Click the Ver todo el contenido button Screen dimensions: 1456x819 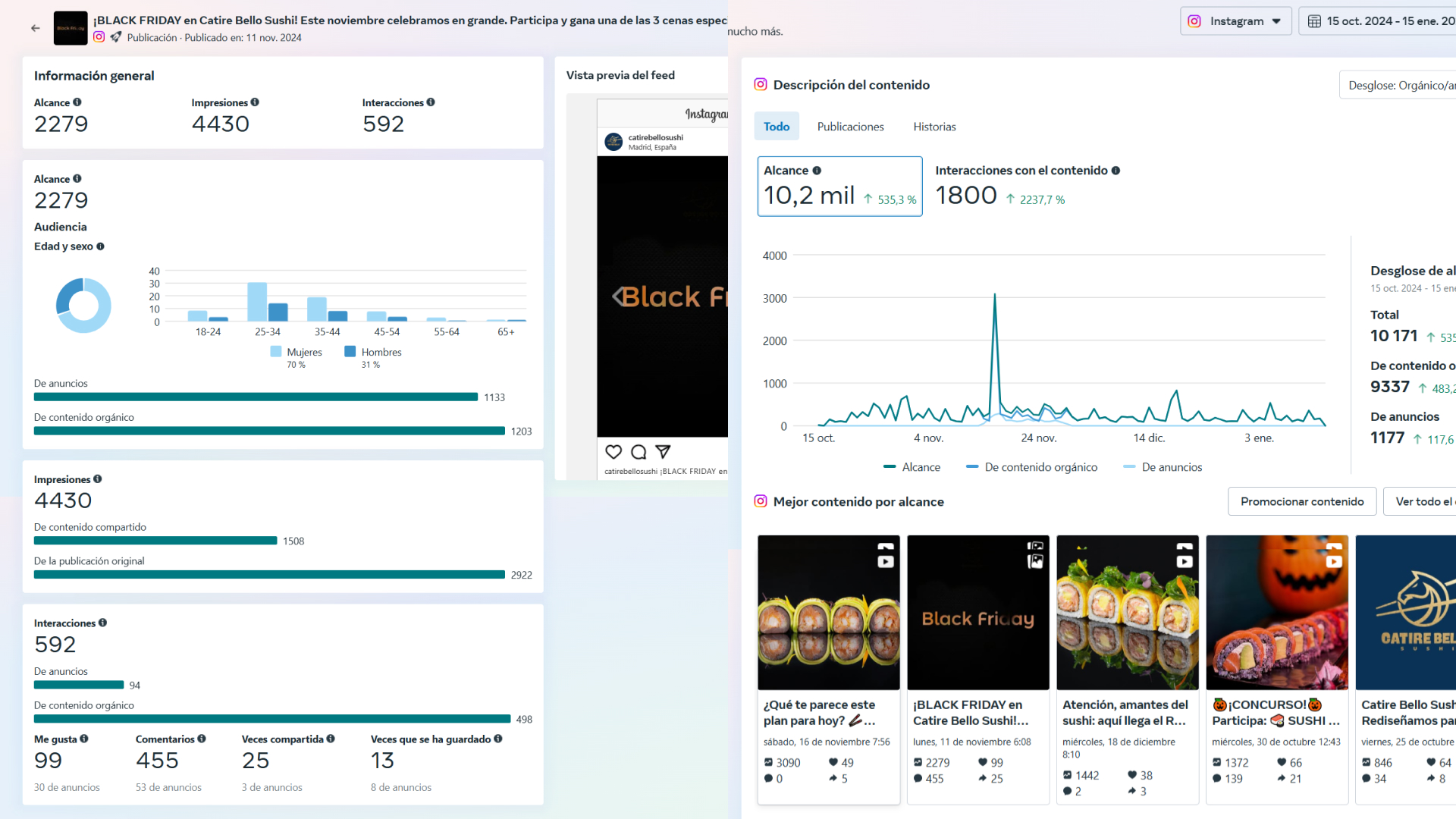click(x=1420, y=501)
